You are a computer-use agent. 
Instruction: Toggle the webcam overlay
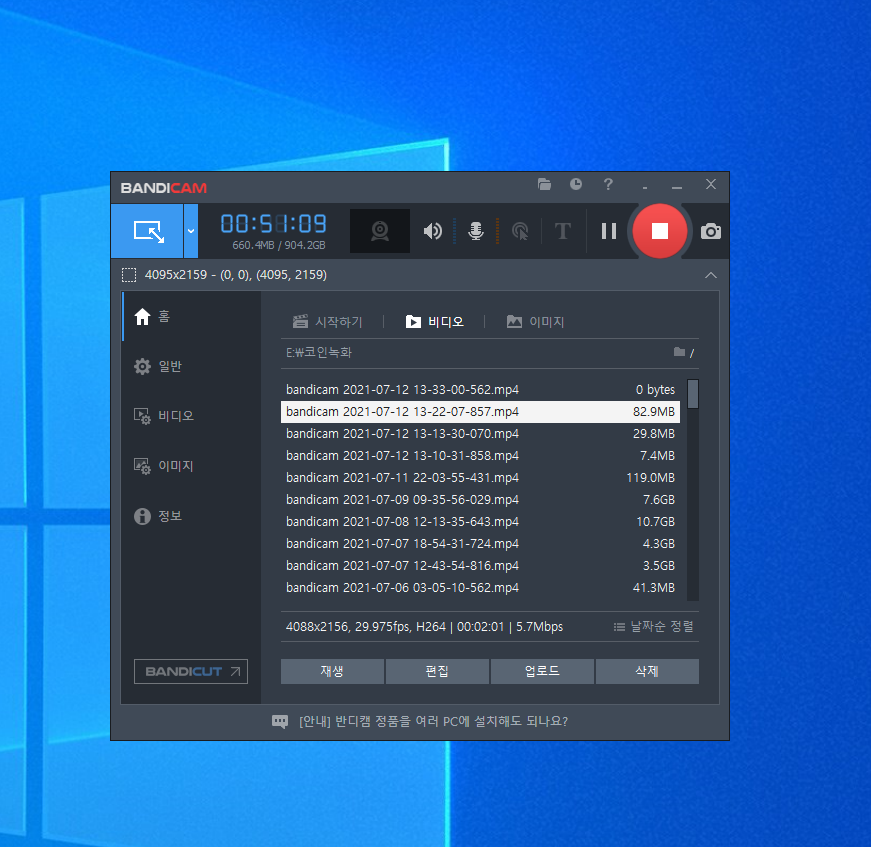[x=380, y=231]
